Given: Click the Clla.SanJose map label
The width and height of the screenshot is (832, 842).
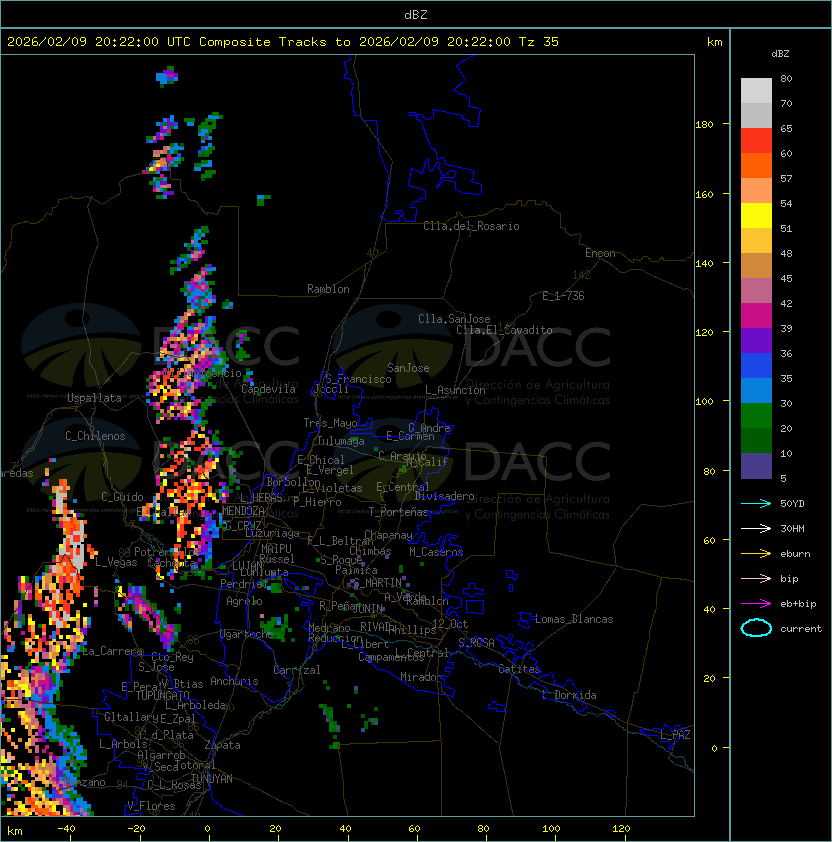Looking at the screenshot, I should (x=454, y=319).
